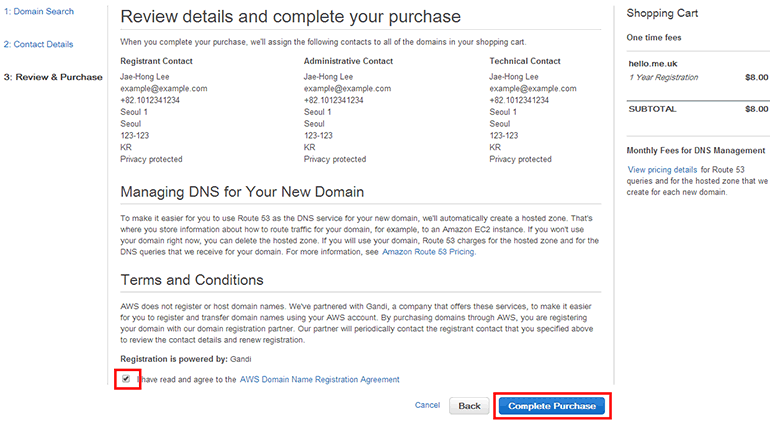Click the registrant's email address
The height and width of the screenshot is (422, 770).
[x=164, y=88]
